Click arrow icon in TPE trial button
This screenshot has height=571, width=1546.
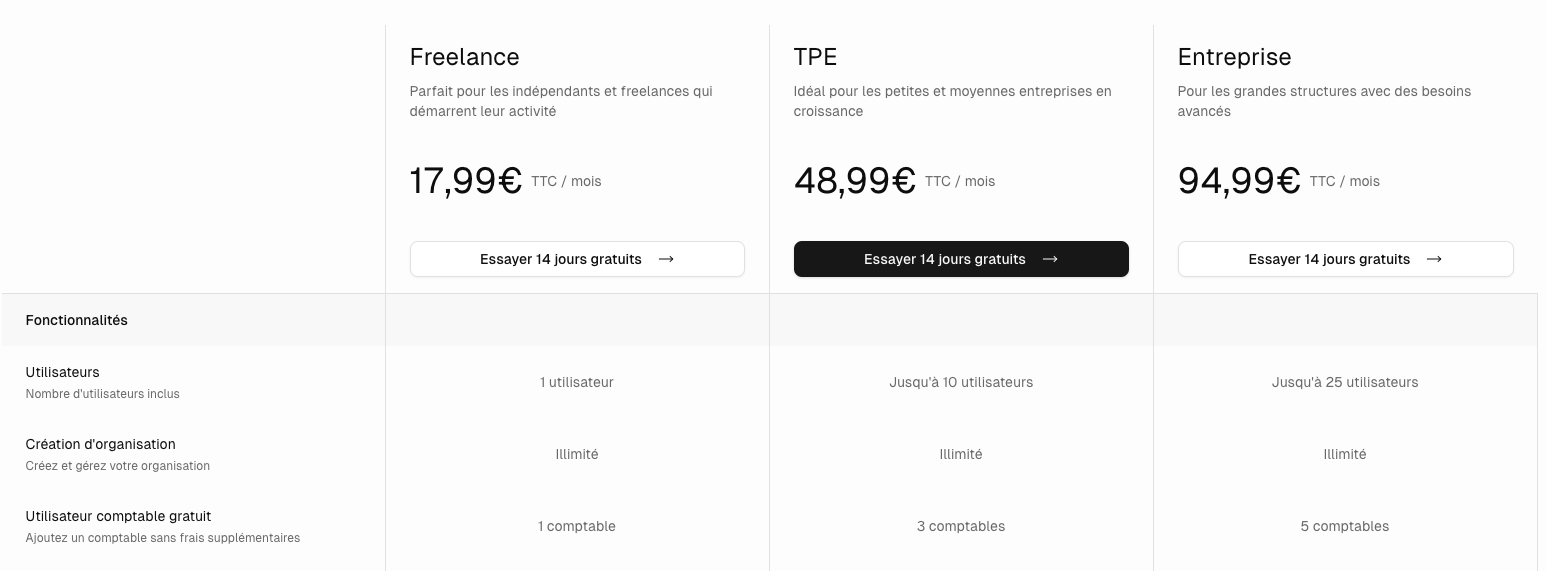click(1050, 259)
